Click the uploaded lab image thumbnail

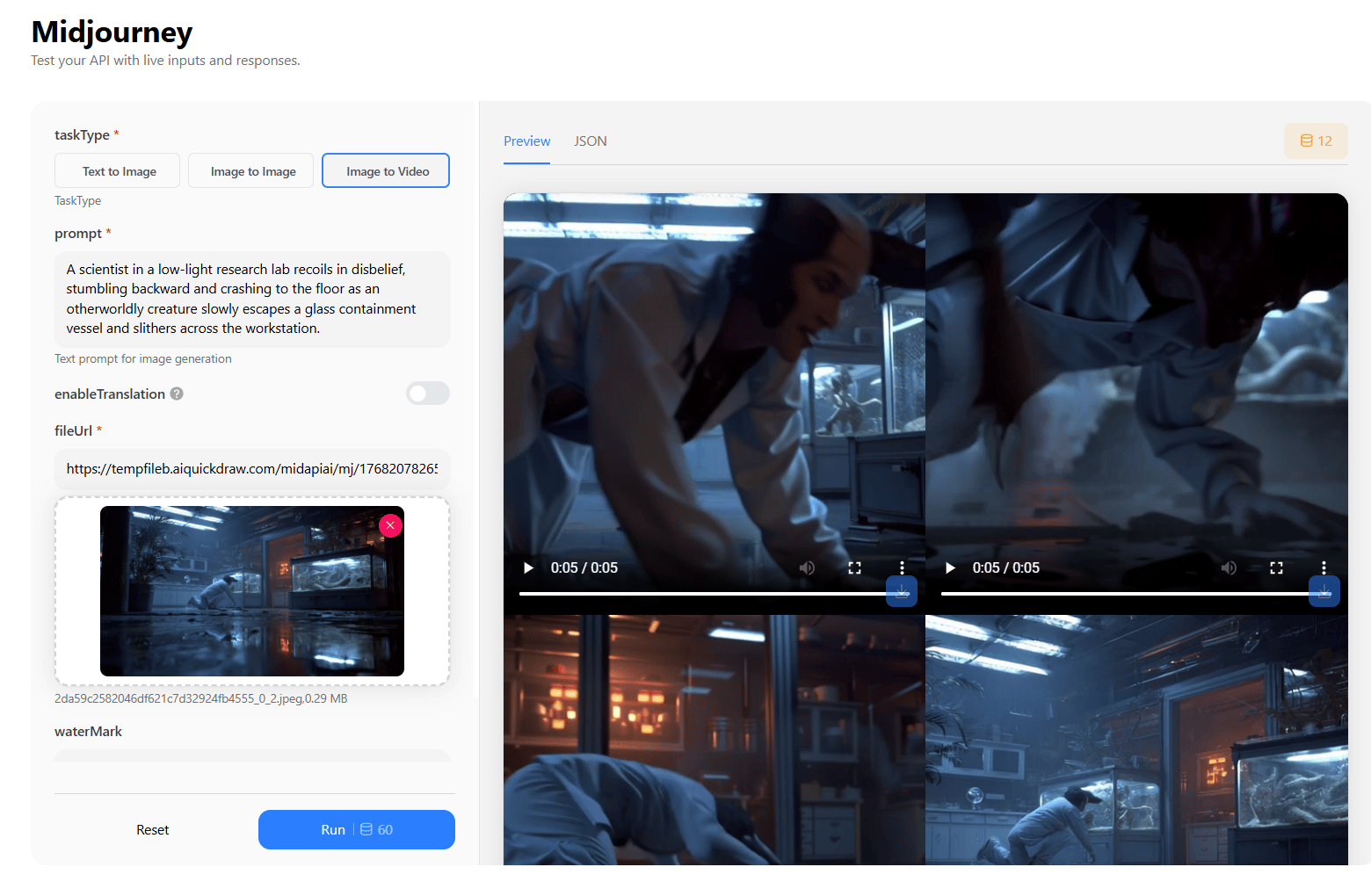[x=252, y=591]
